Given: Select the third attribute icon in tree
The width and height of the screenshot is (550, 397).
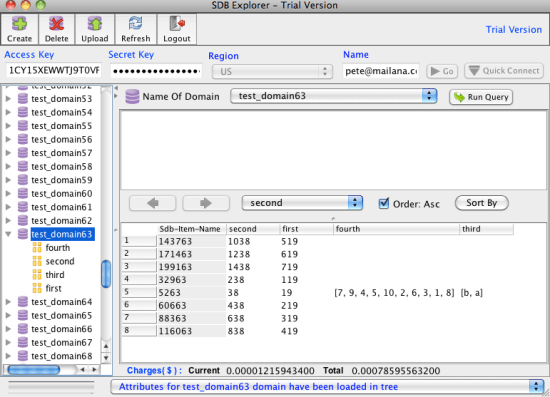Looking at the screenshot, I should point(37,275).
